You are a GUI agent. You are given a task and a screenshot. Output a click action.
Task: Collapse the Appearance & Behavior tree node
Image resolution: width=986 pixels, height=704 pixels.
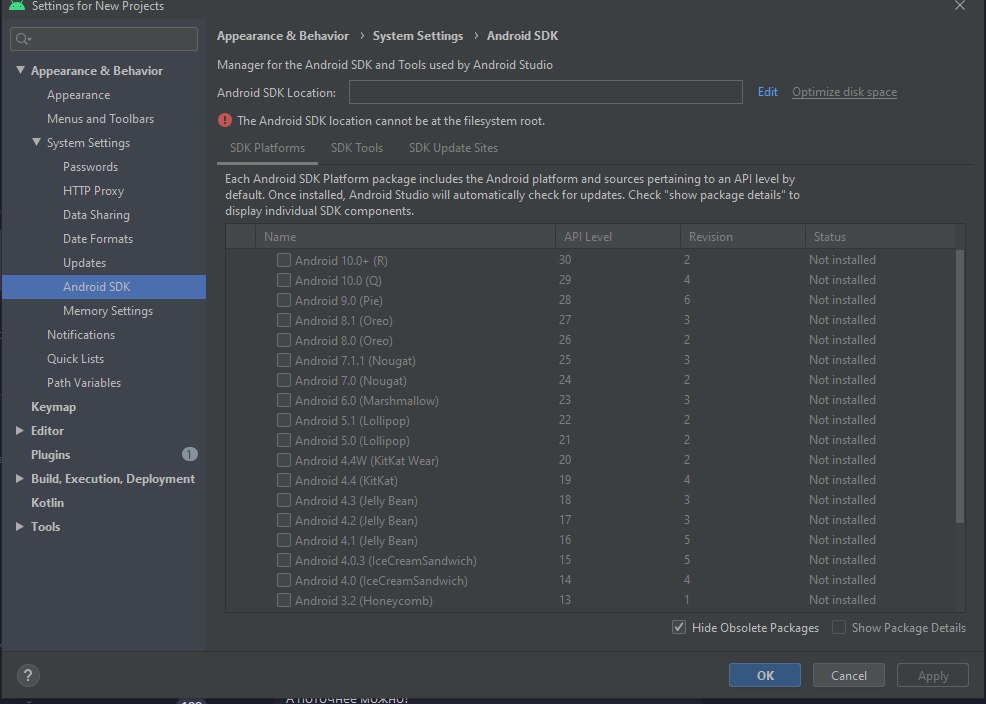20,70
